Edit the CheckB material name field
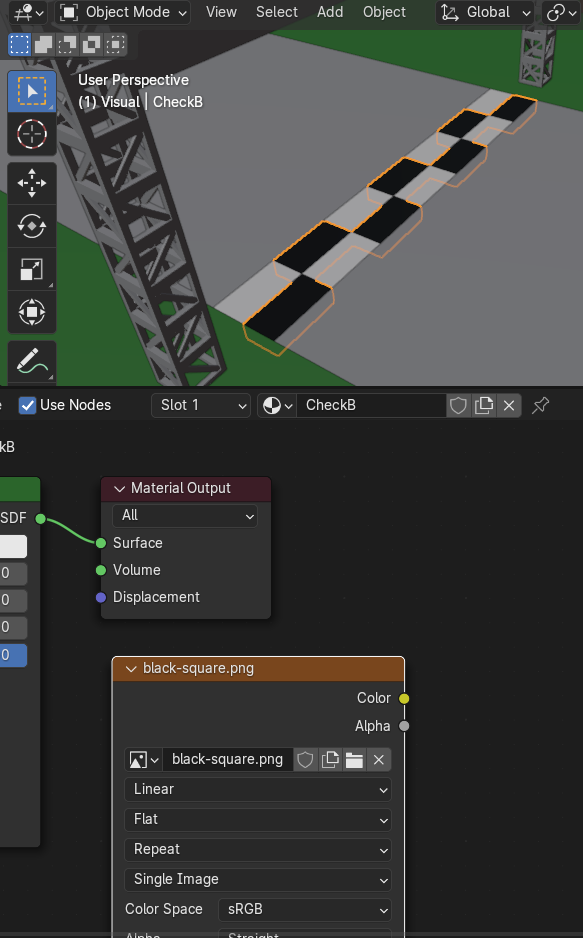 point(371,406)
